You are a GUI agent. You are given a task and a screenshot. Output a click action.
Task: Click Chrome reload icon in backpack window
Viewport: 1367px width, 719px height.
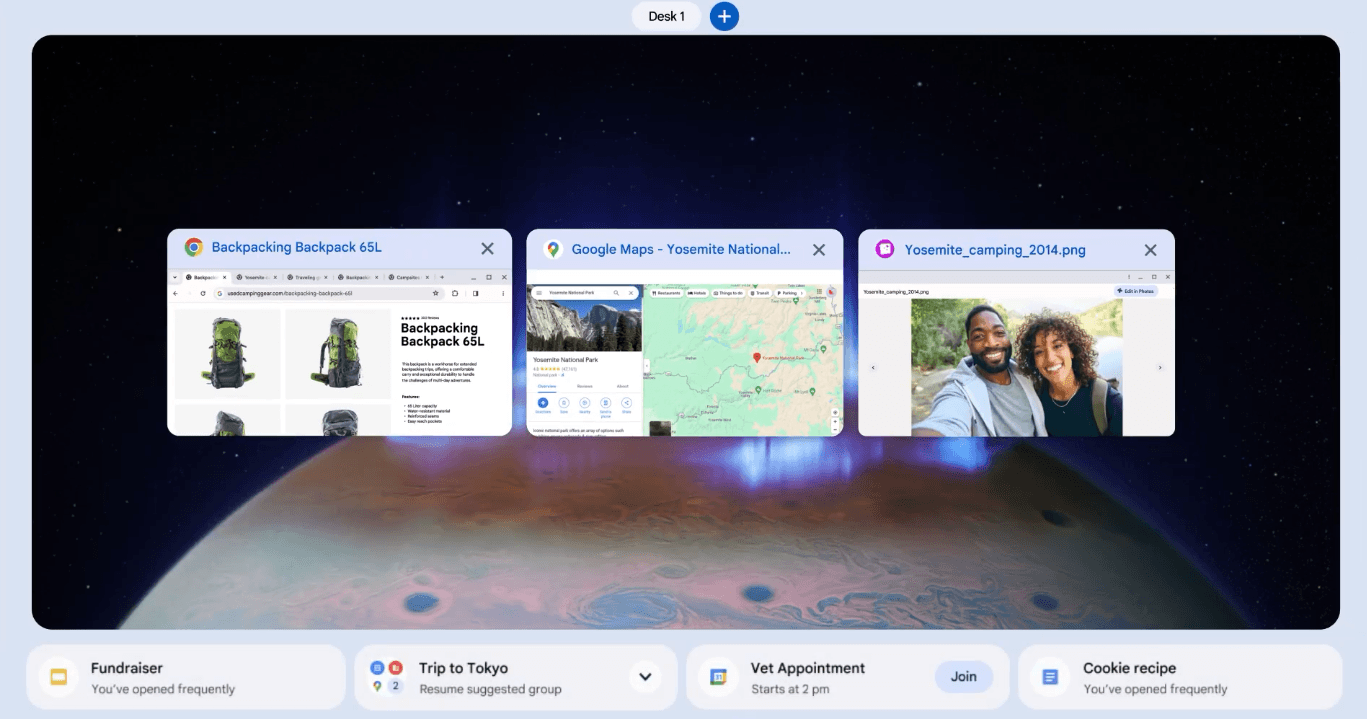pyautogui.click(x=203, y=293)
